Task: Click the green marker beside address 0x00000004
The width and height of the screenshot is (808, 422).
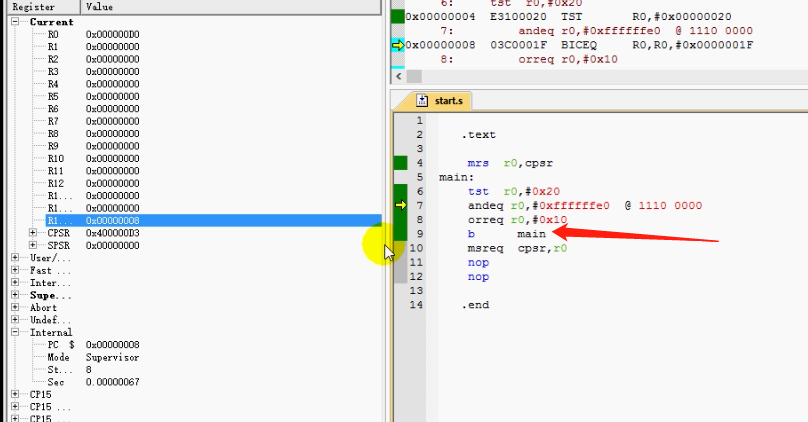Action: (397, 16)
